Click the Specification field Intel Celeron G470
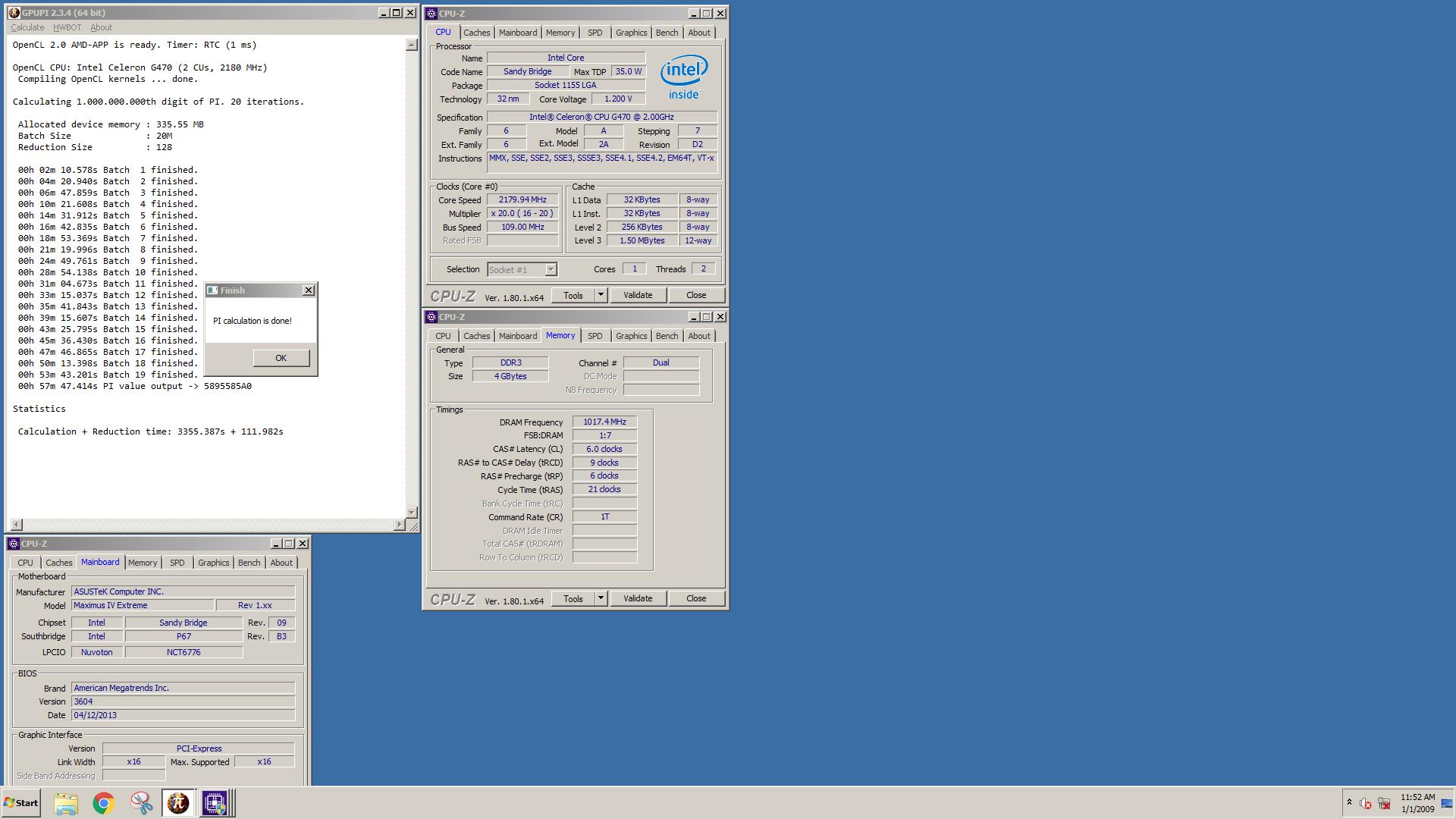Screen dimensions: 1456x819 [x=601, y=117]
